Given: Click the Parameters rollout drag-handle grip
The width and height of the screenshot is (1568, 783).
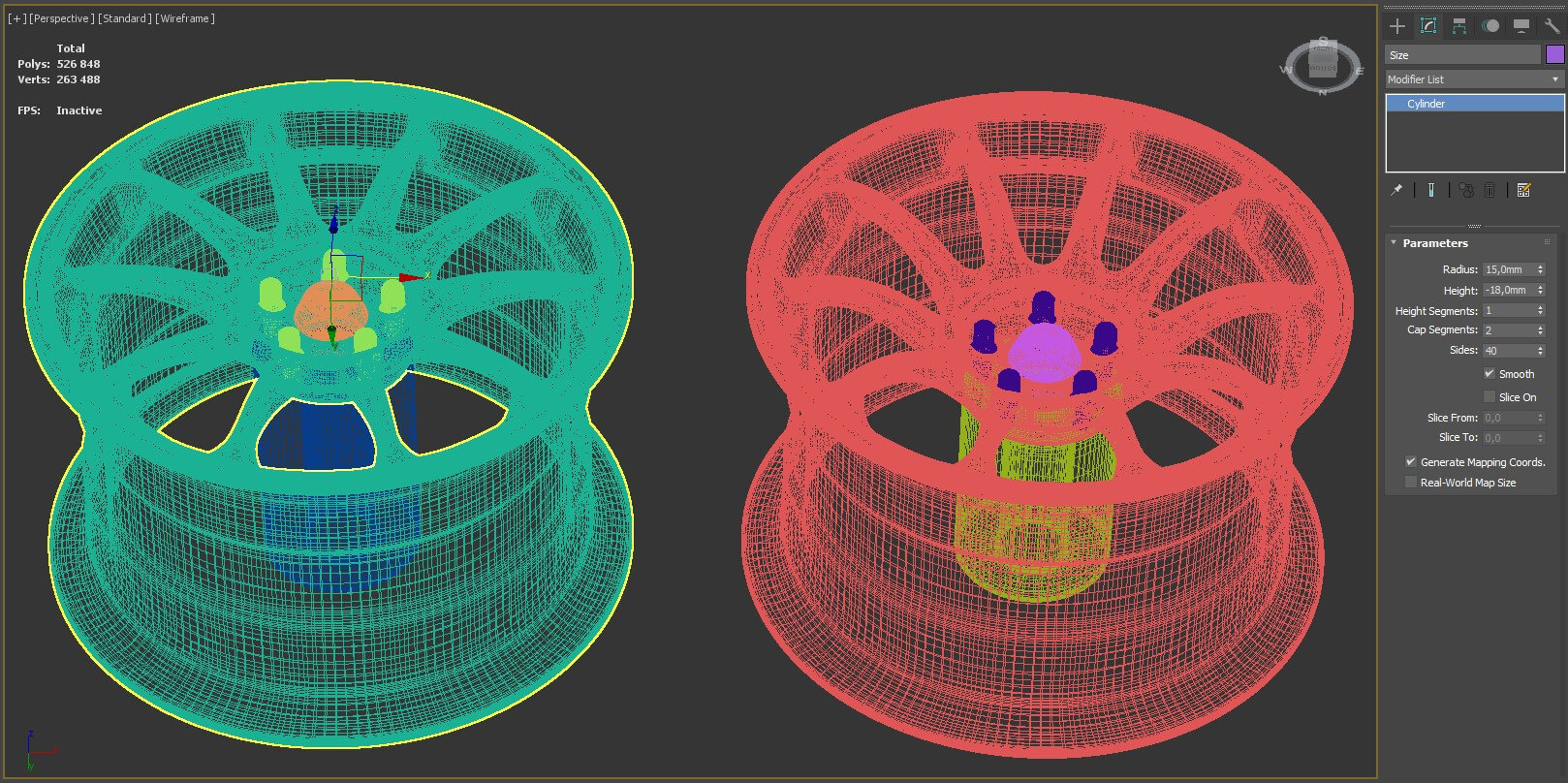Looking at the screenshot, I should (1548, 242).
